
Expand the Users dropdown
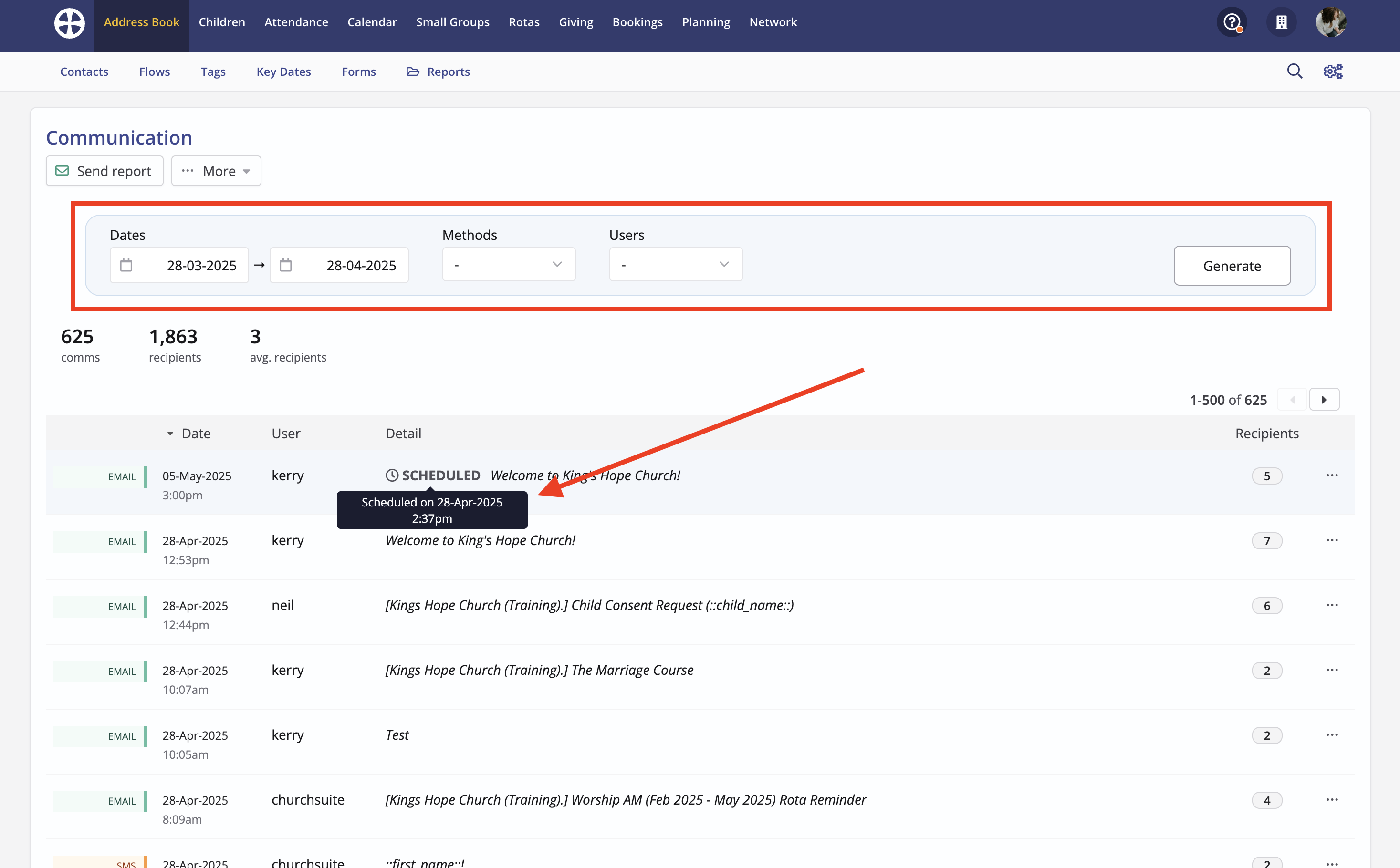[675, 265]
